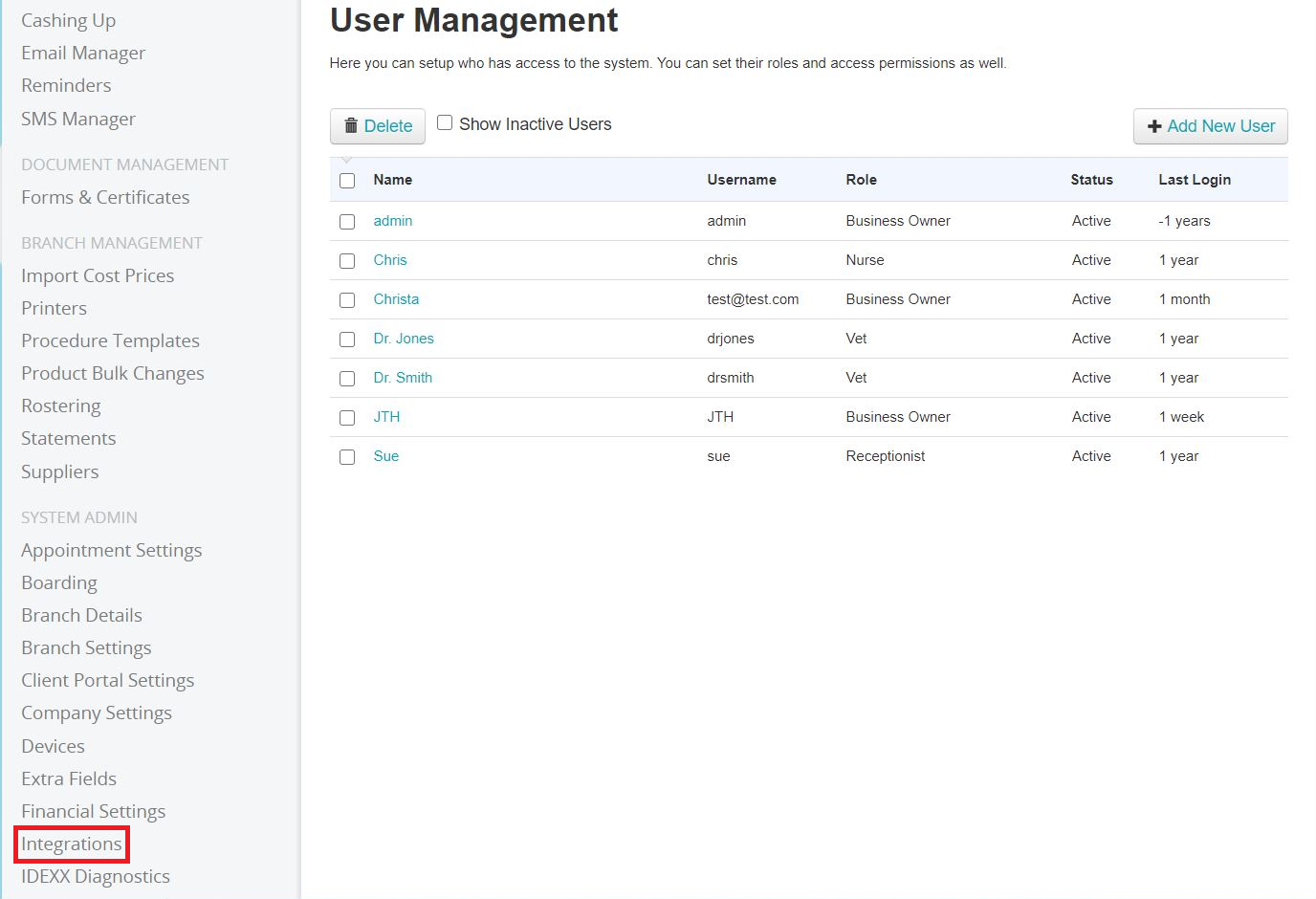Enable the Show Inactive Users checkbox
Image resolution: width=1316 pixels, height=899 pixels.
pos(444,122)
